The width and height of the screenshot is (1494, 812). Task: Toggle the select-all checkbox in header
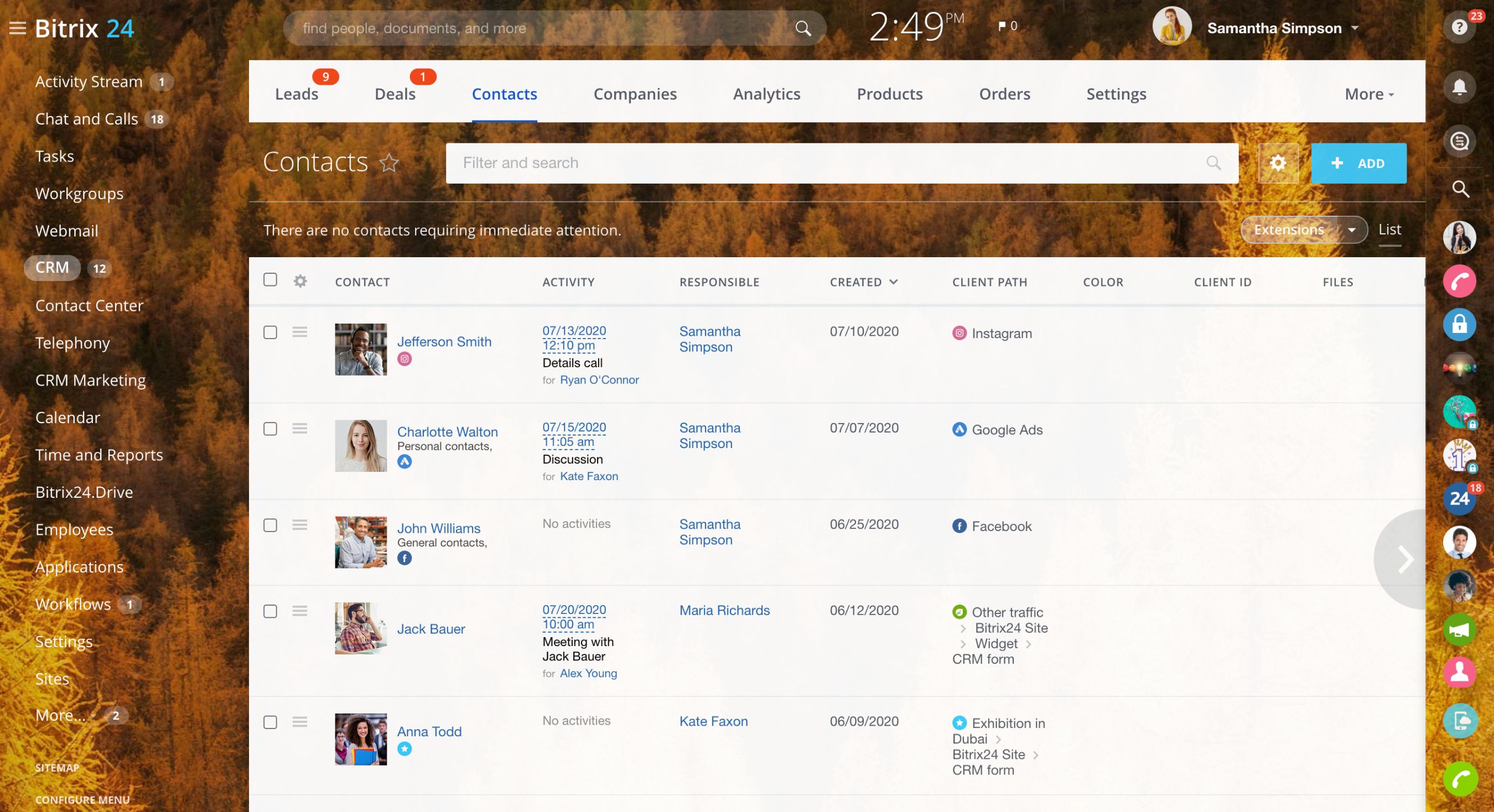(270, 280)
